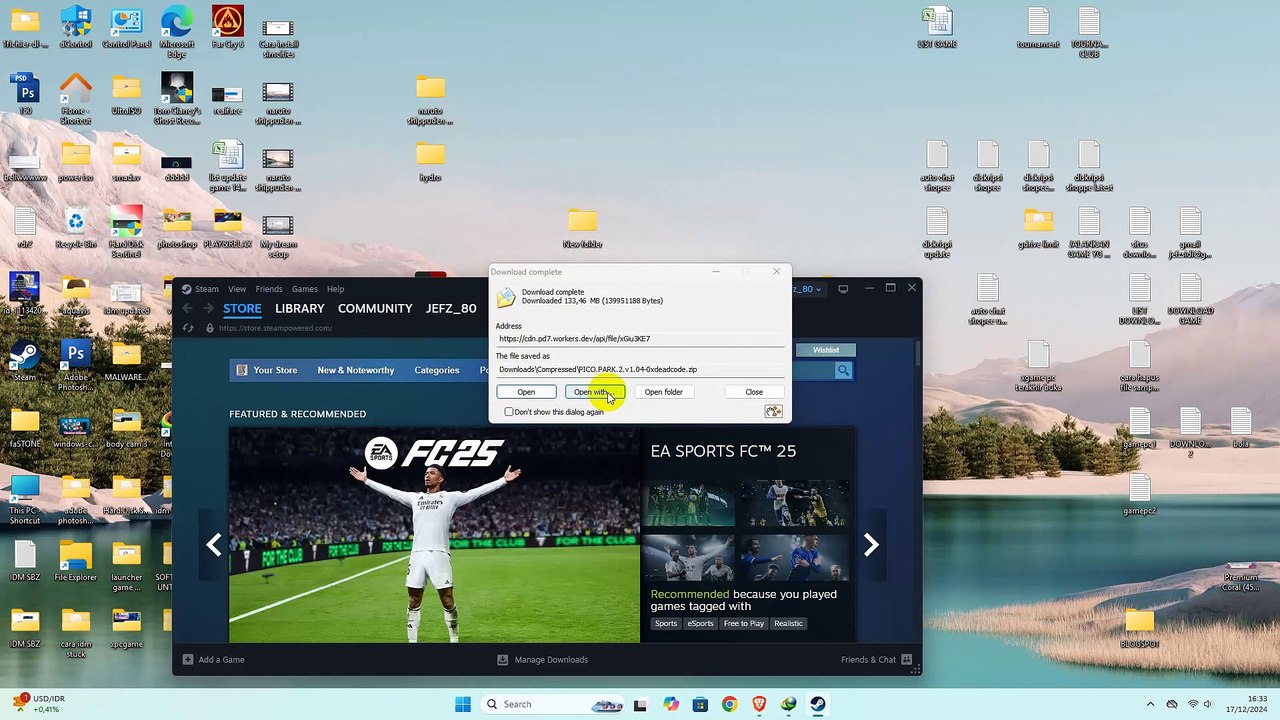Click the saved file path field

(x=640, y=369)
